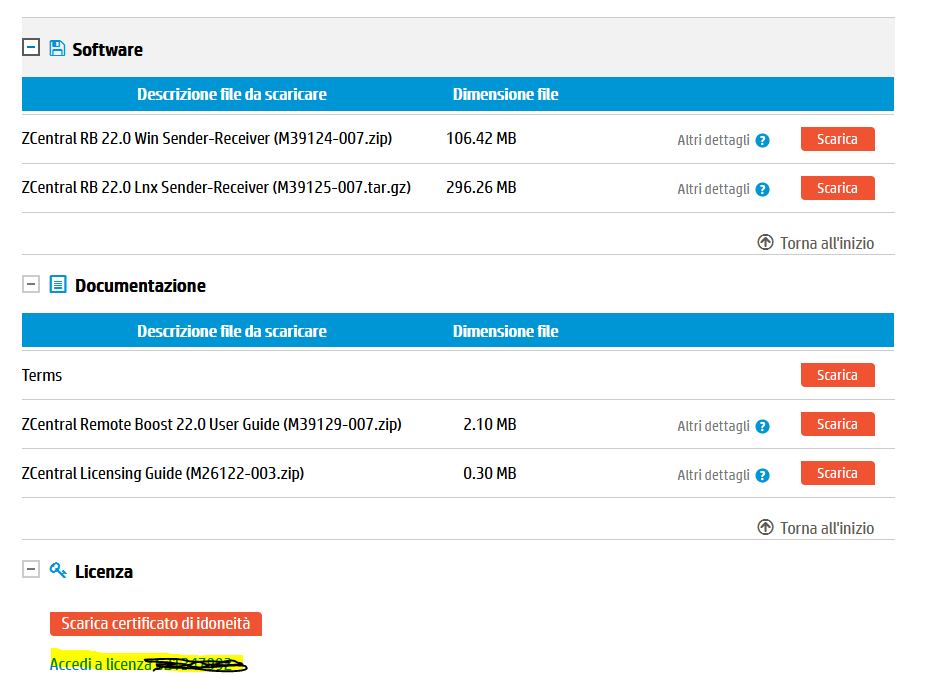Viewport: 944px width, 681px height.
Task: Download the ZCentral Licensing Guide
Action: [x=837, y=472]
